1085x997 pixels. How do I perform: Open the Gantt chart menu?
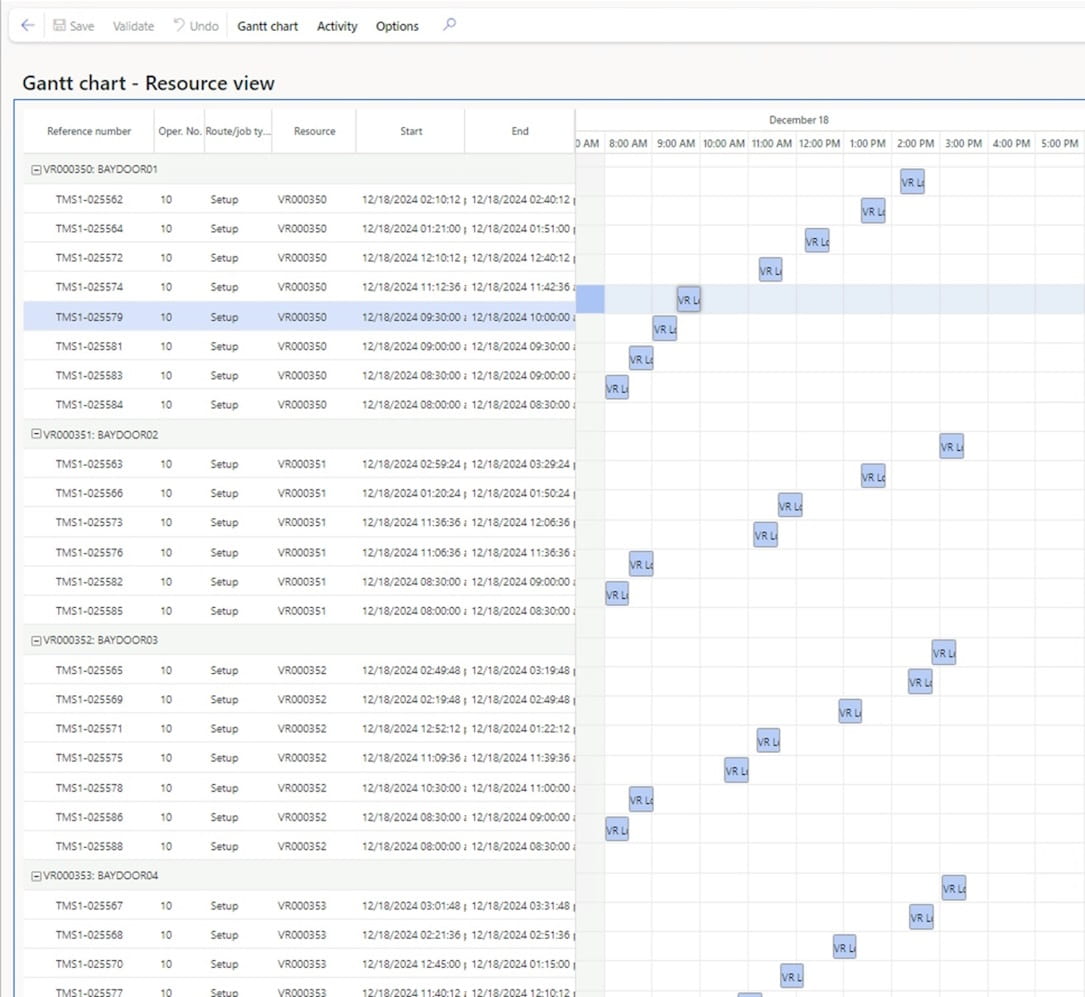point(267,26)
